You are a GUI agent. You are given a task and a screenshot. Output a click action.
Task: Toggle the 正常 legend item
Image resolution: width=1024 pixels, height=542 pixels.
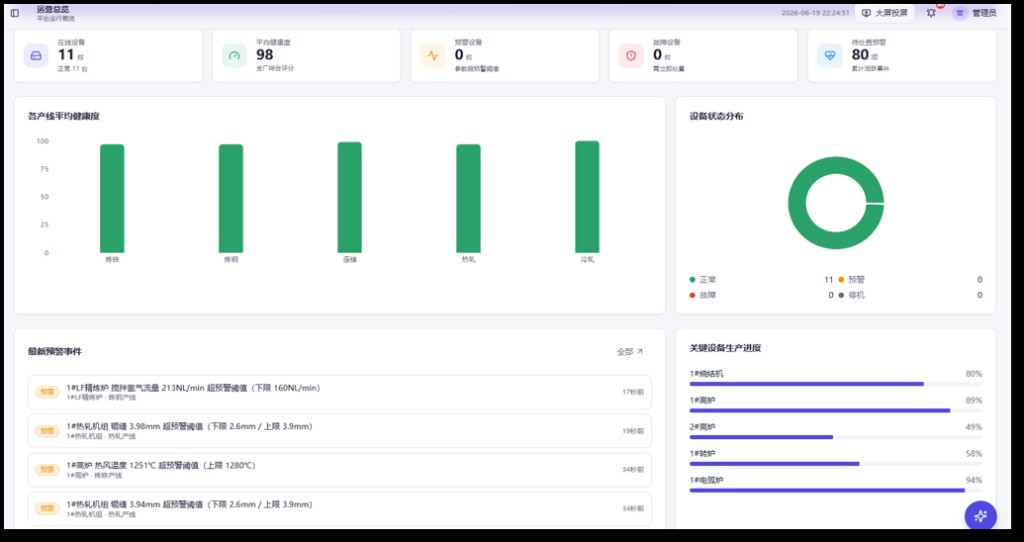[x=703, y=279]
